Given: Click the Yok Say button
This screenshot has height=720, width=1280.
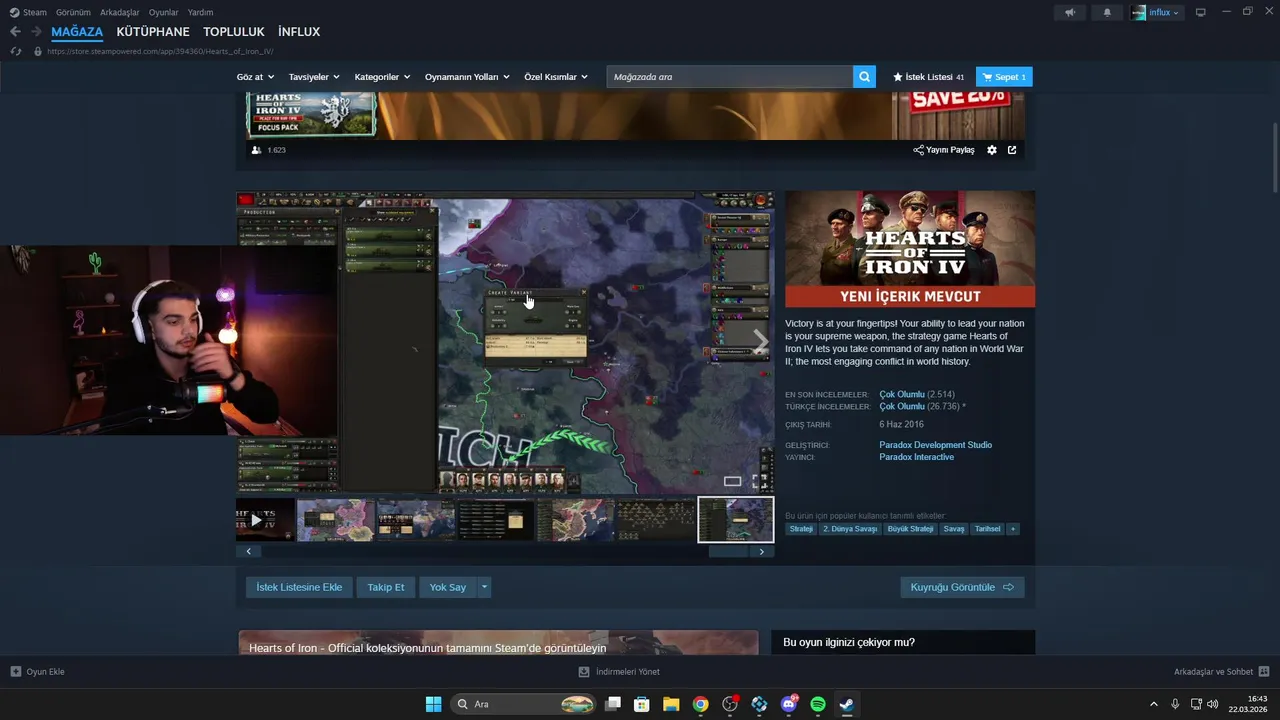Looking at the screenshot, I should click(x=448, y=587).
